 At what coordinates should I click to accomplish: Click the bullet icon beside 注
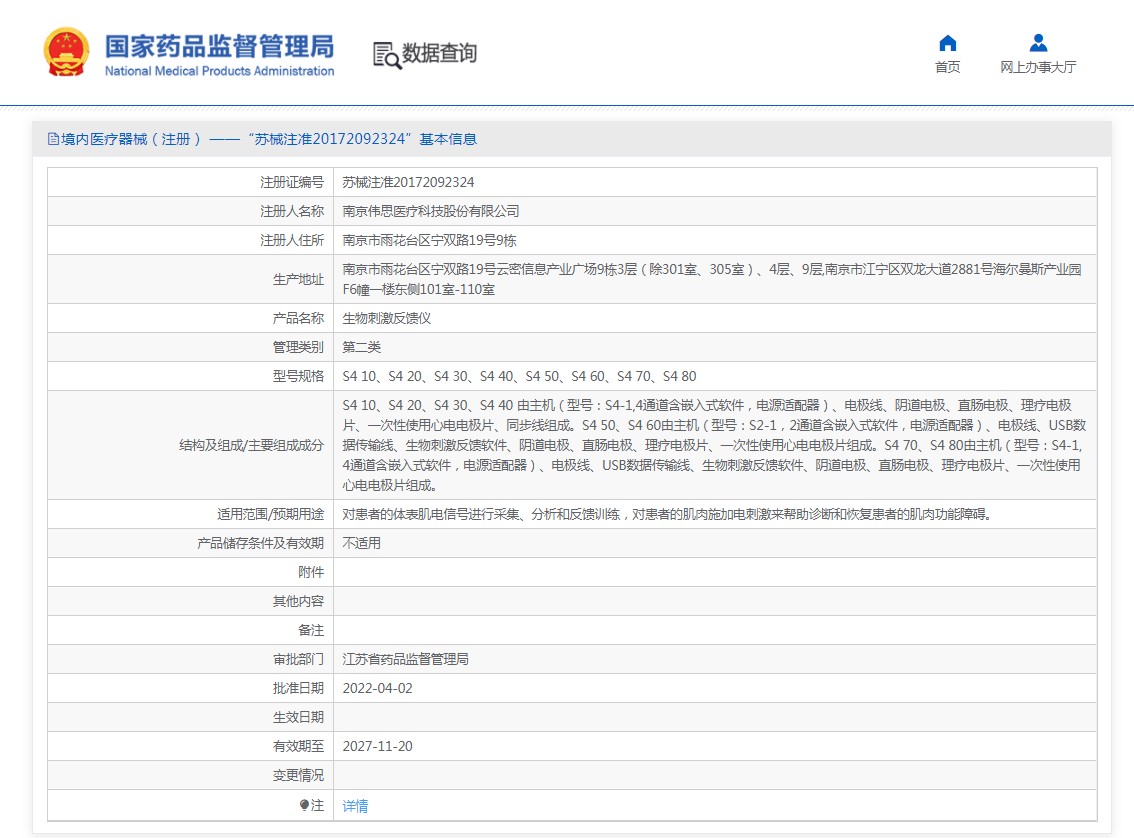coord(304,805)
